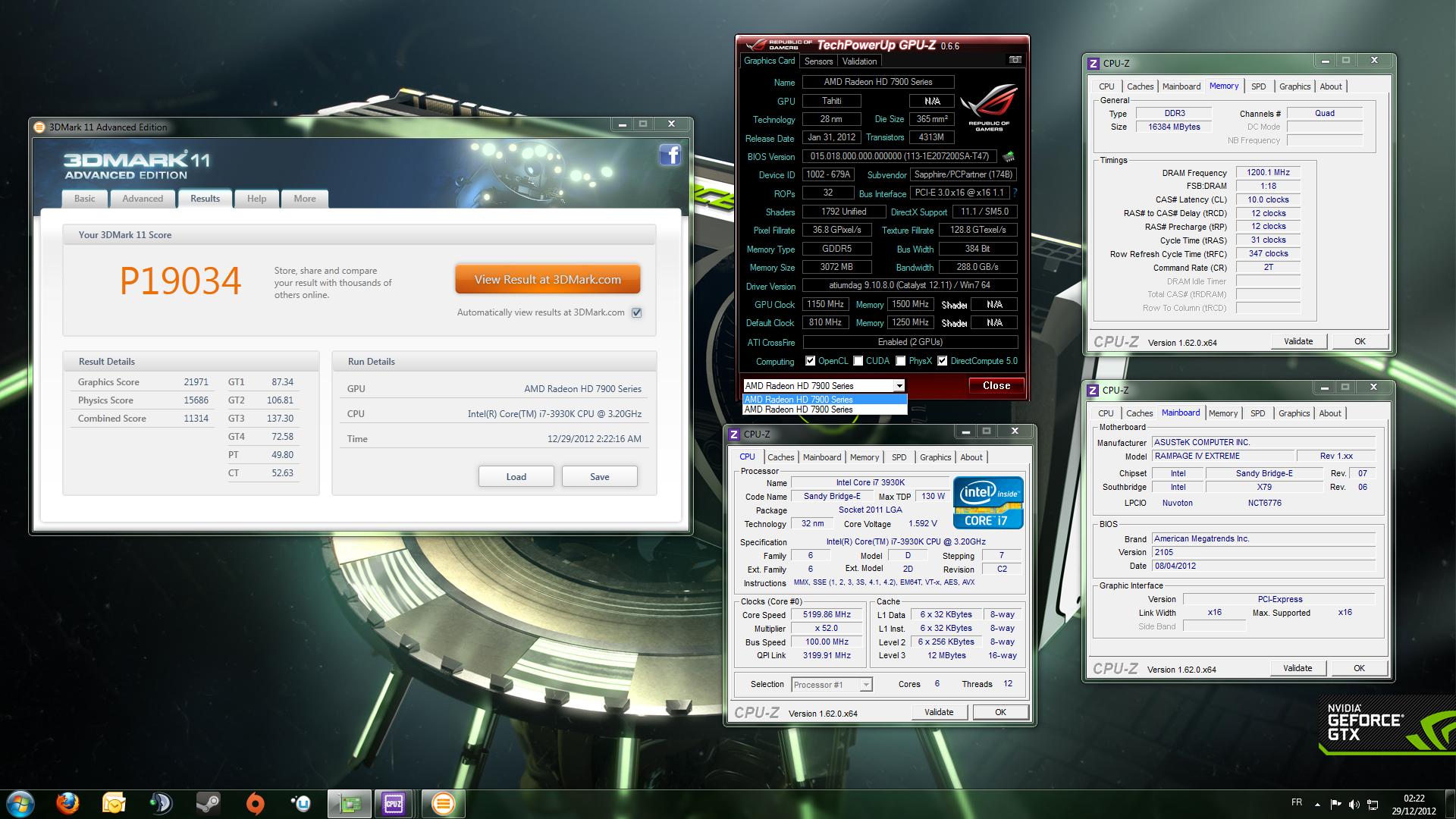This screenshot has height=819, width=1456.
Task: Click the volume speaker tray icon
Action: coord(1354,804)
